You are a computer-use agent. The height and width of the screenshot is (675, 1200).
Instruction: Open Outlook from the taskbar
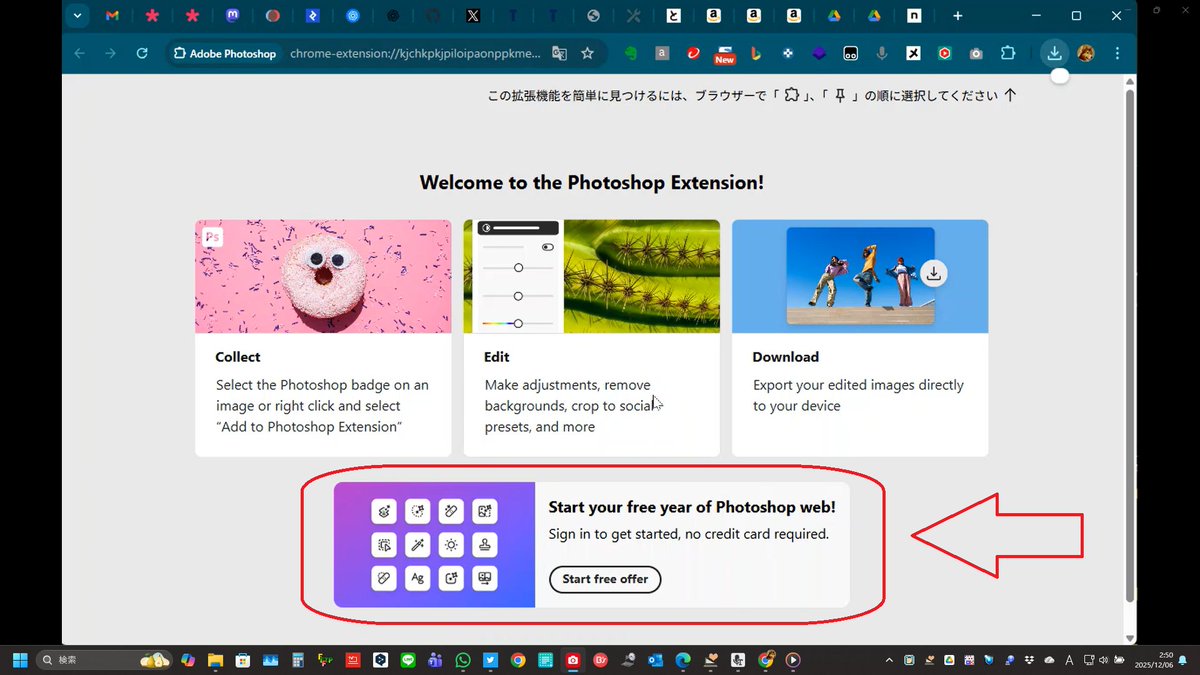[x=656, y=660]
